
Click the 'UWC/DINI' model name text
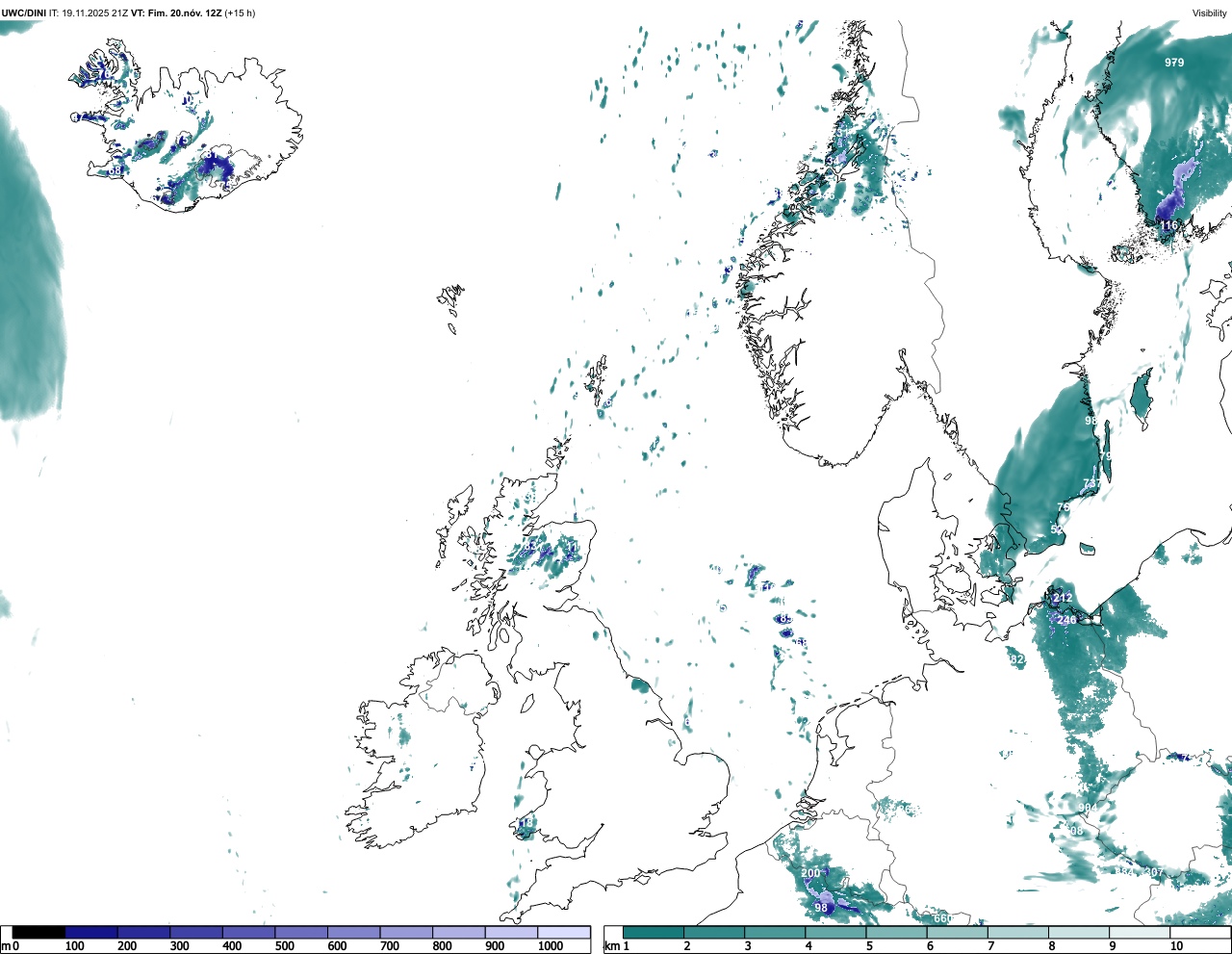click(x=24, y=13)
